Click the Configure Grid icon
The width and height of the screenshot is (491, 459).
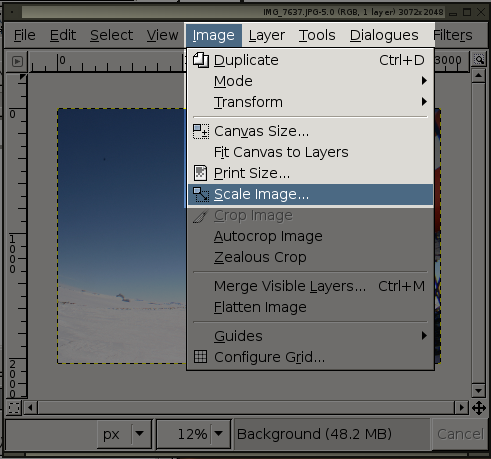click(200, 357)
